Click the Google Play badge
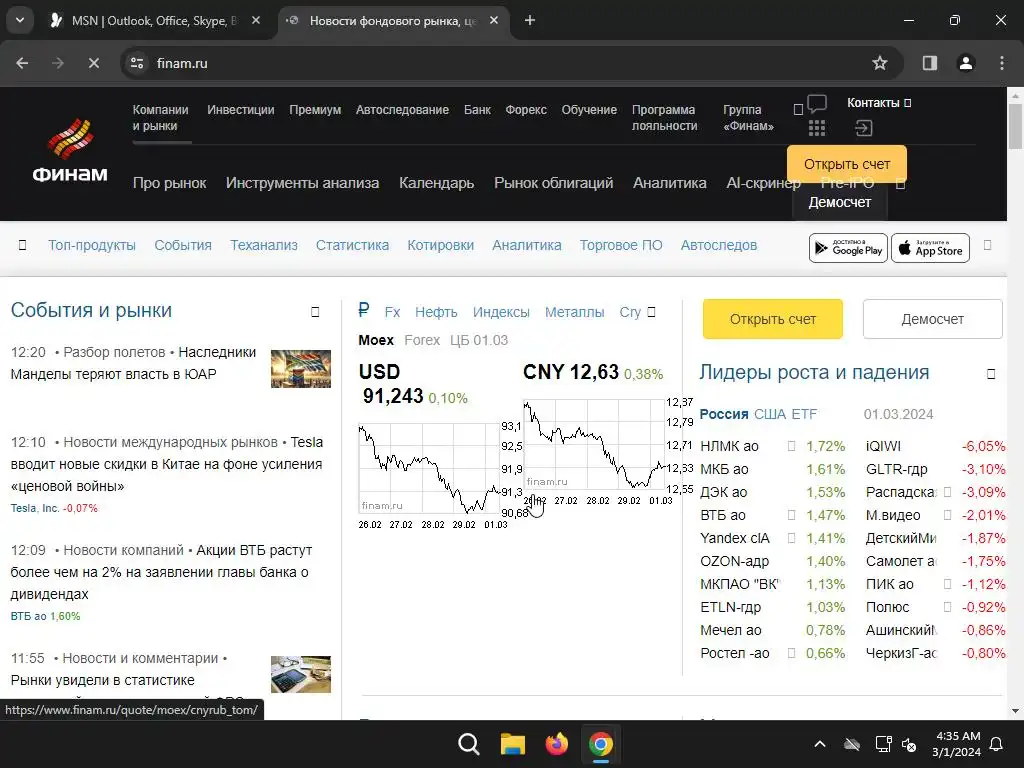This screenshot has width=1024, height=768. (848, 248)
